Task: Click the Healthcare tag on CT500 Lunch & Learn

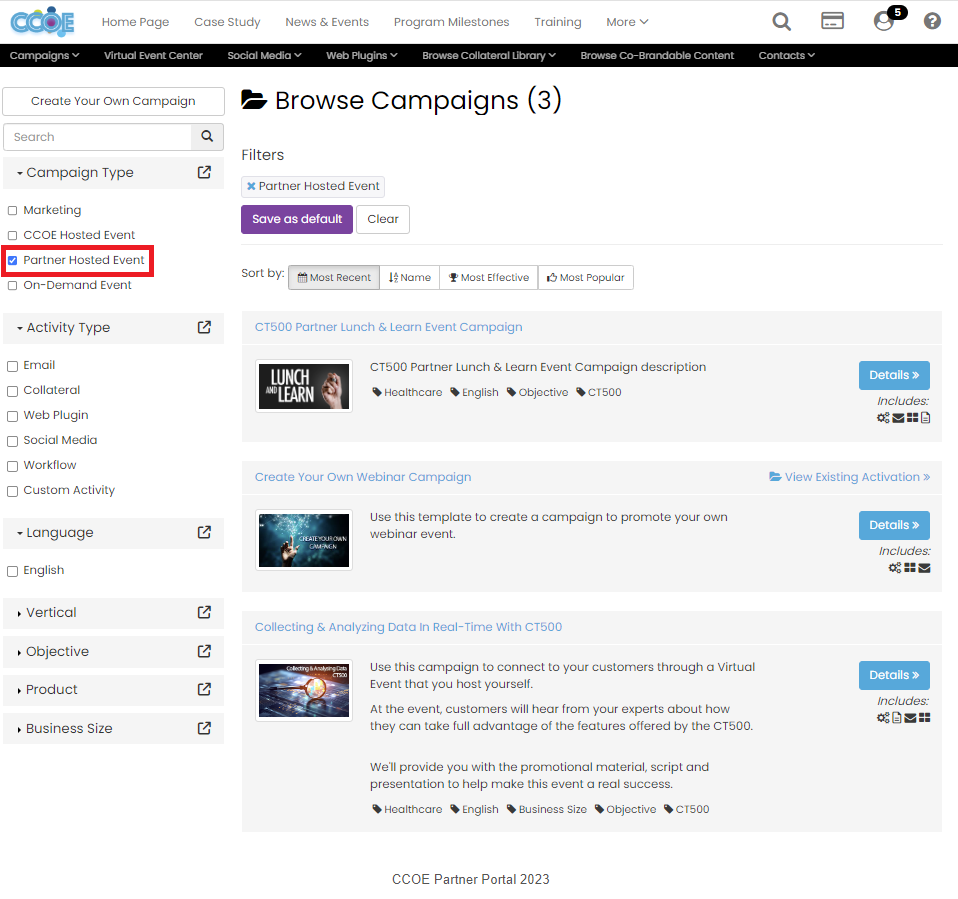Action: pyautogui.click(x=408, y=392)
